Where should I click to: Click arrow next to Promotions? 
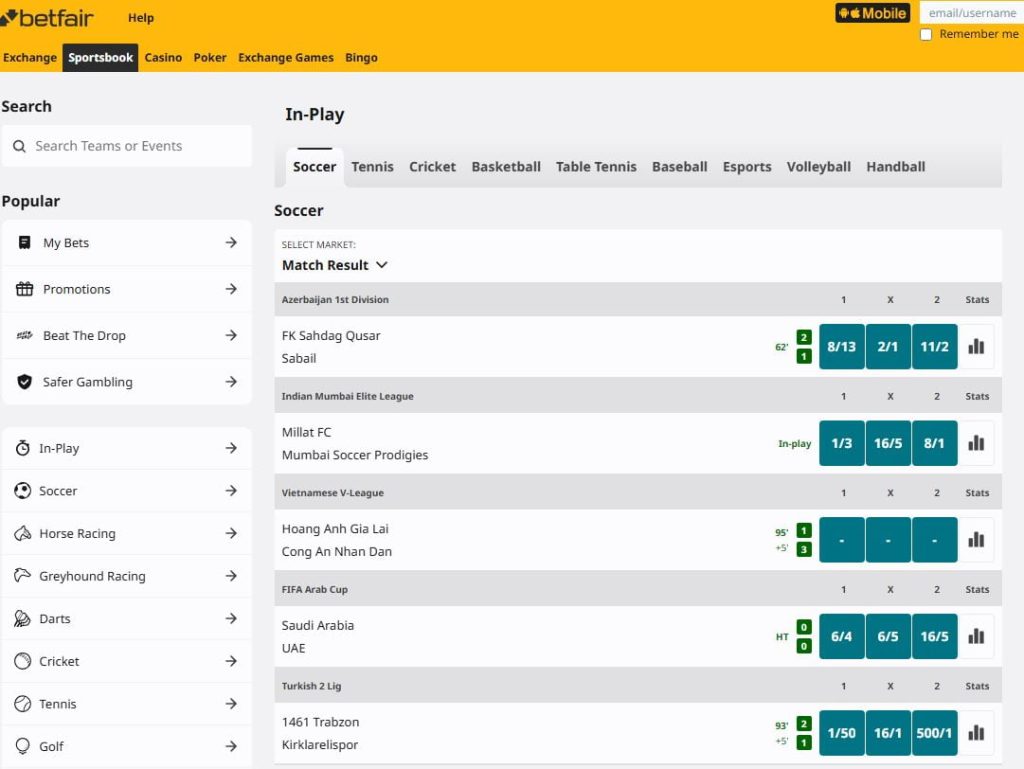pyautogui.click(x=231, y=289)
